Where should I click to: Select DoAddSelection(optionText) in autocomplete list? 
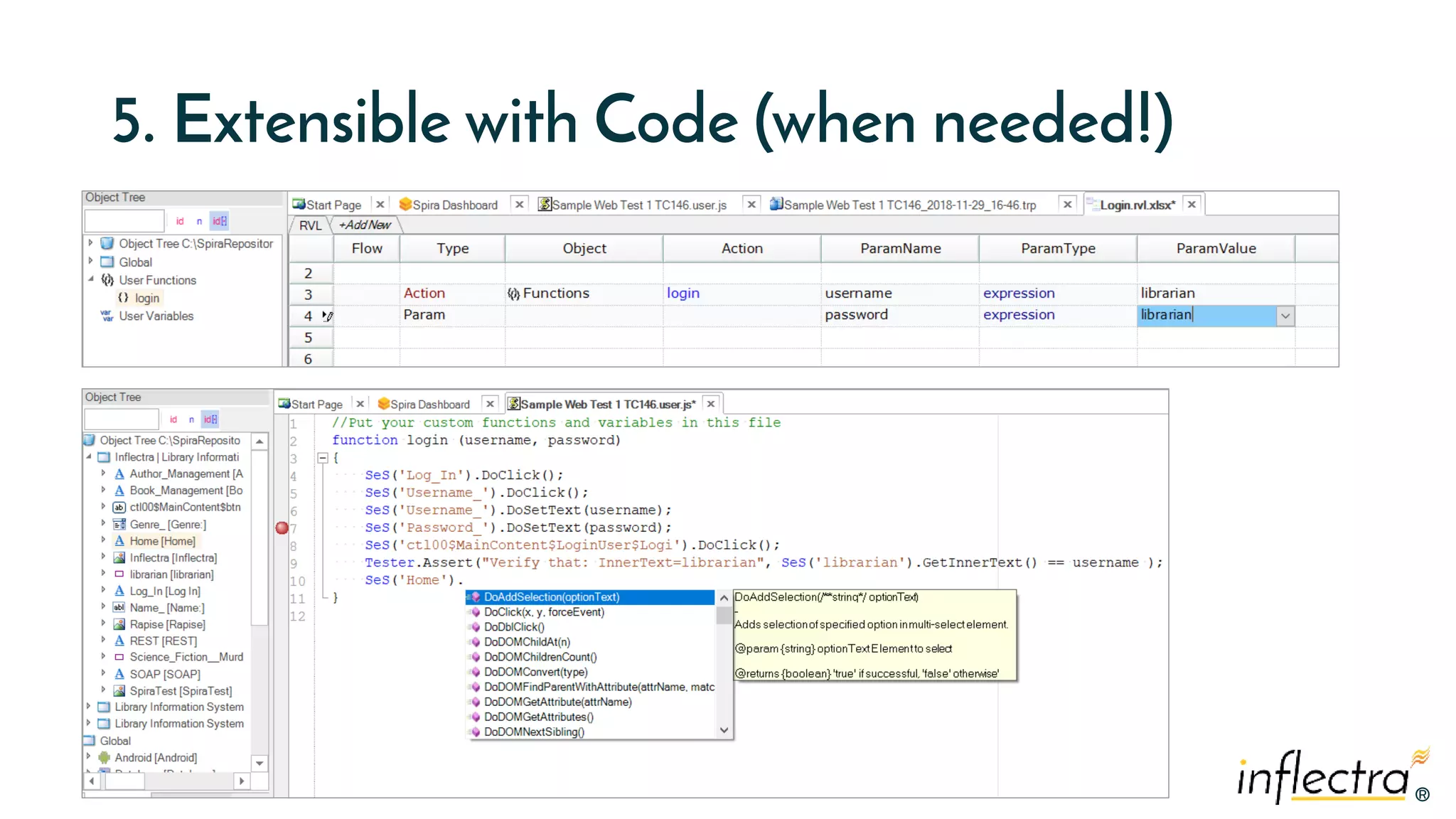[x=590, y=597]
